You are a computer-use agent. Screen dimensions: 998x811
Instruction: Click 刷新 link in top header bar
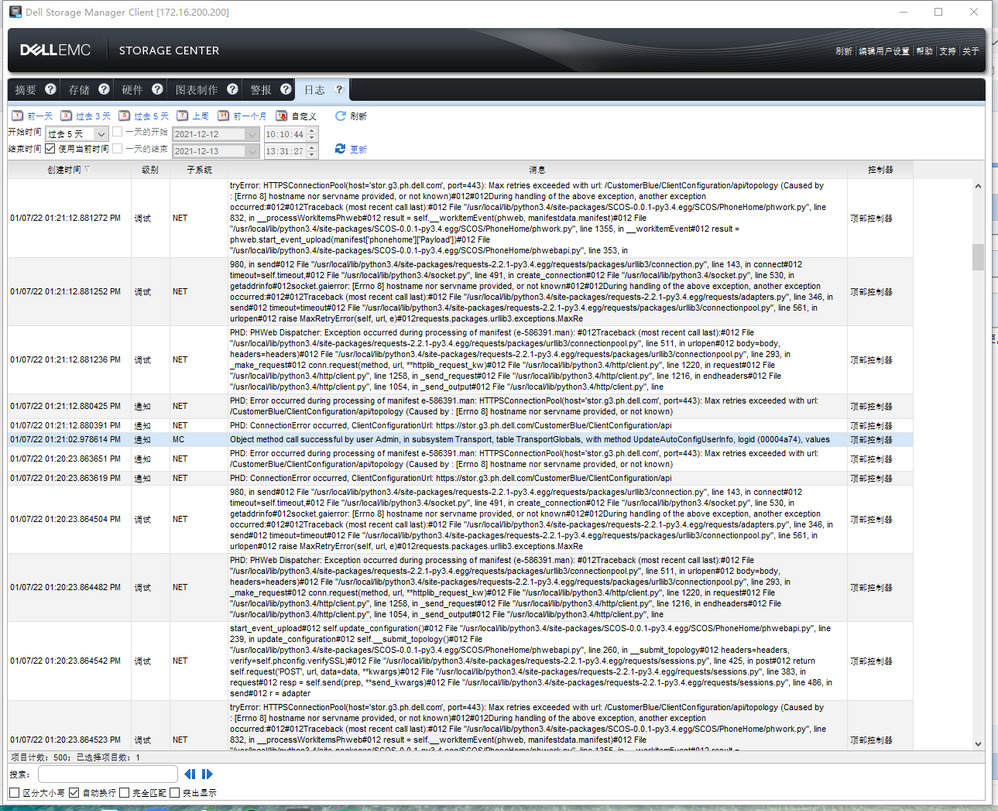click(x=843, y=51)
